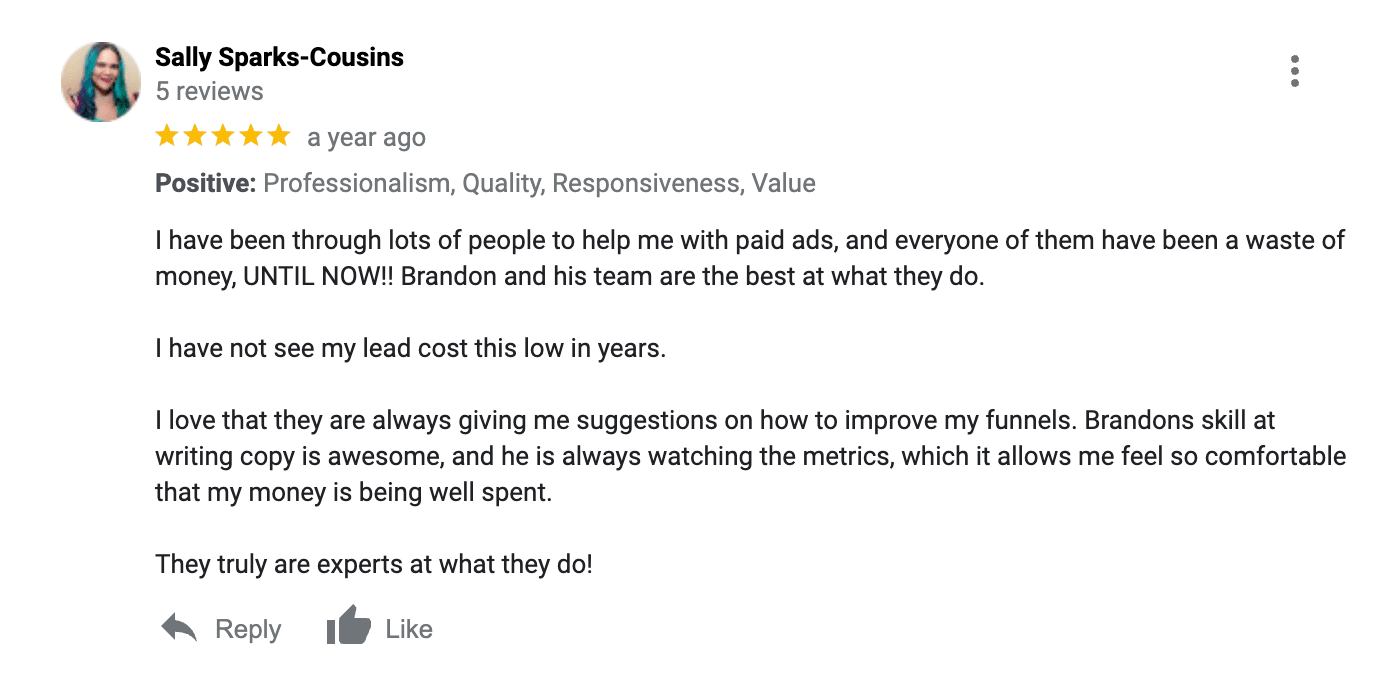Click the thumbs-up Like icon
Screen dimensions: 1390x676
(348, 626)
